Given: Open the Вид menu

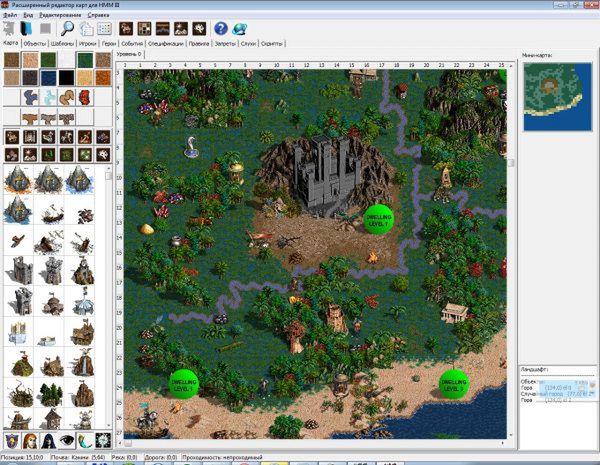Looking at the screenshot, I should pos(28,15).
